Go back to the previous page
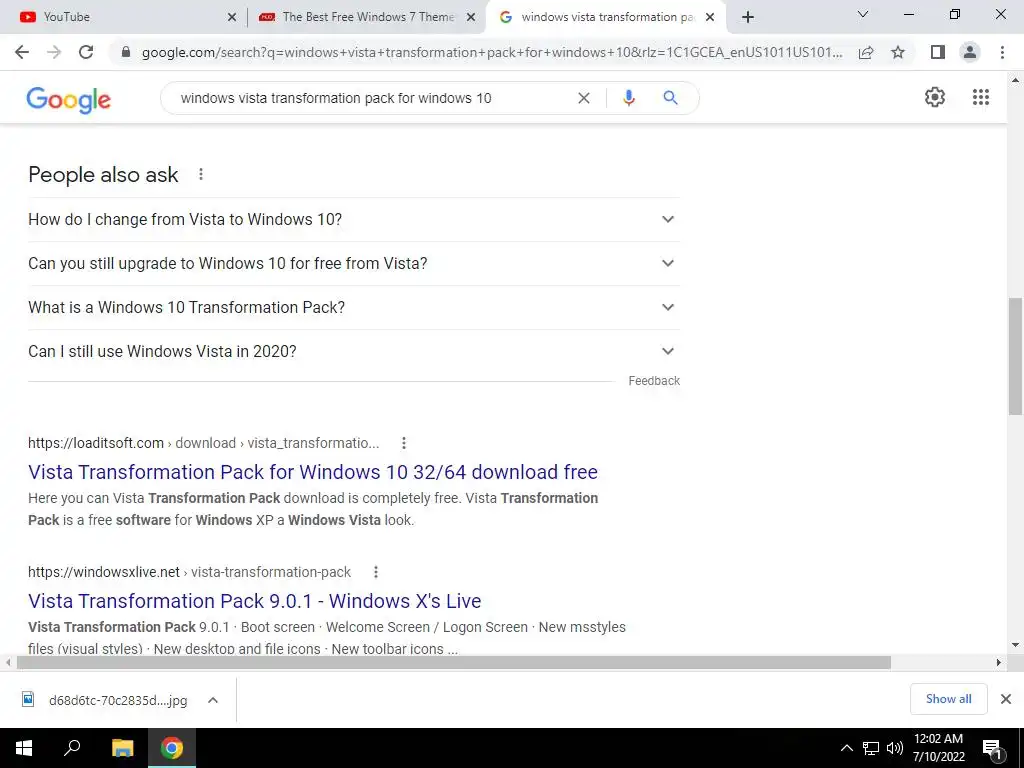Viewport: 1024px width, 768px height. 22,52
